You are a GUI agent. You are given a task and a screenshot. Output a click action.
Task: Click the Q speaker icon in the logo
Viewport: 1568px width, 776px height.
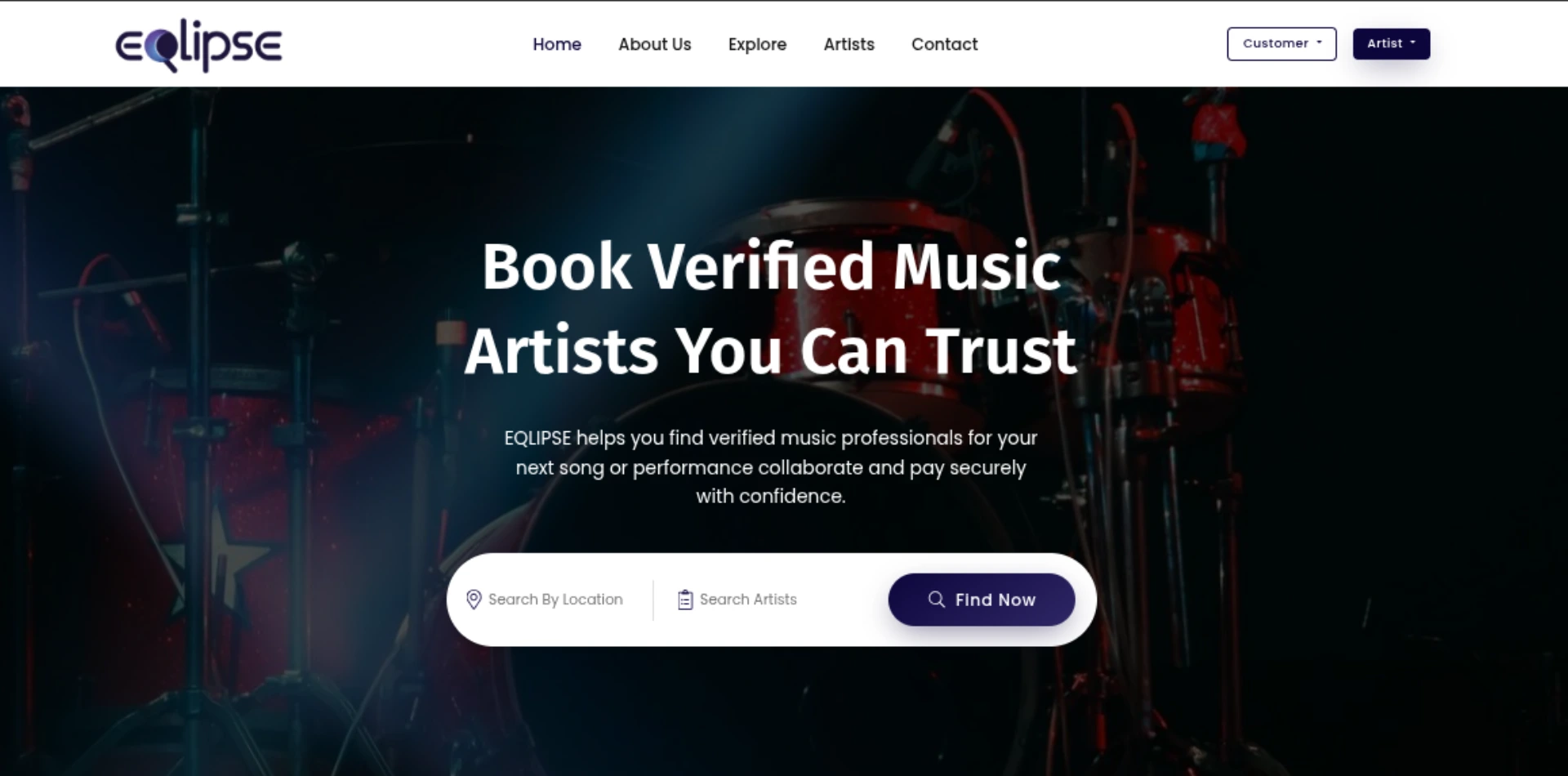[x=167, y=47]
